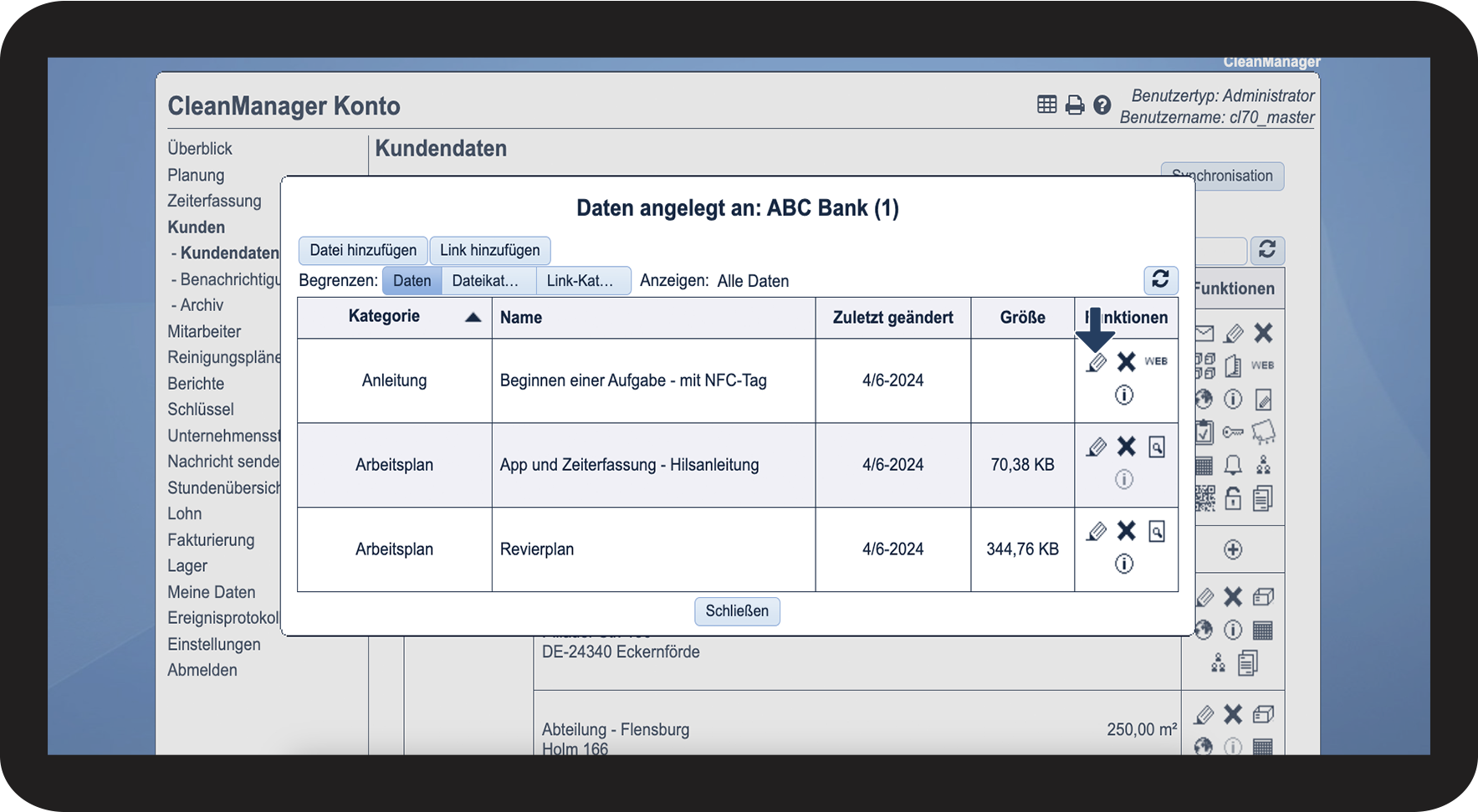Click the table grid icon in header

(1046, 105)
